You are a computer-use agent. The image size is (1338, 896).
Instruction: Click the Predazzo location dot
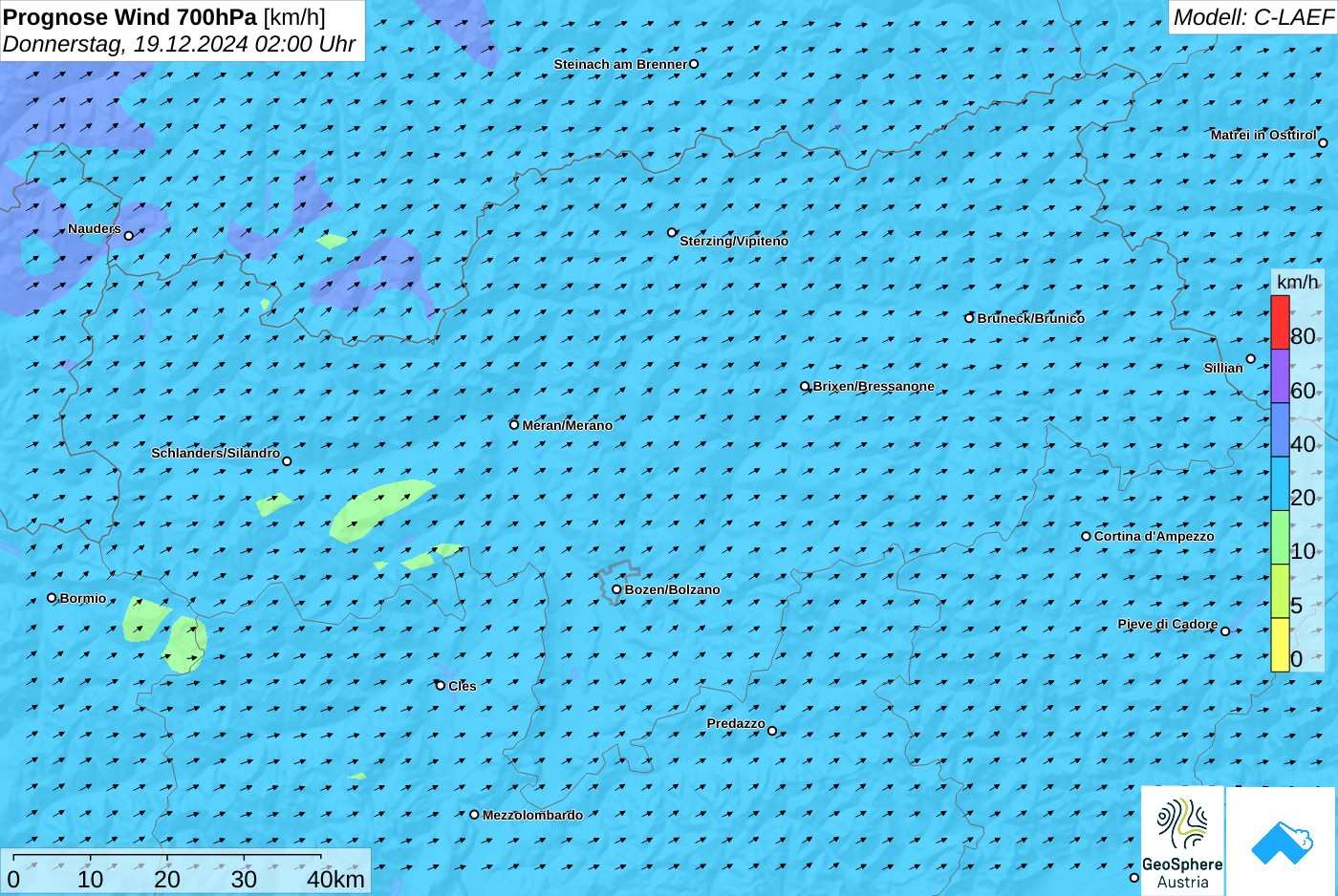(x=772, y=732)
